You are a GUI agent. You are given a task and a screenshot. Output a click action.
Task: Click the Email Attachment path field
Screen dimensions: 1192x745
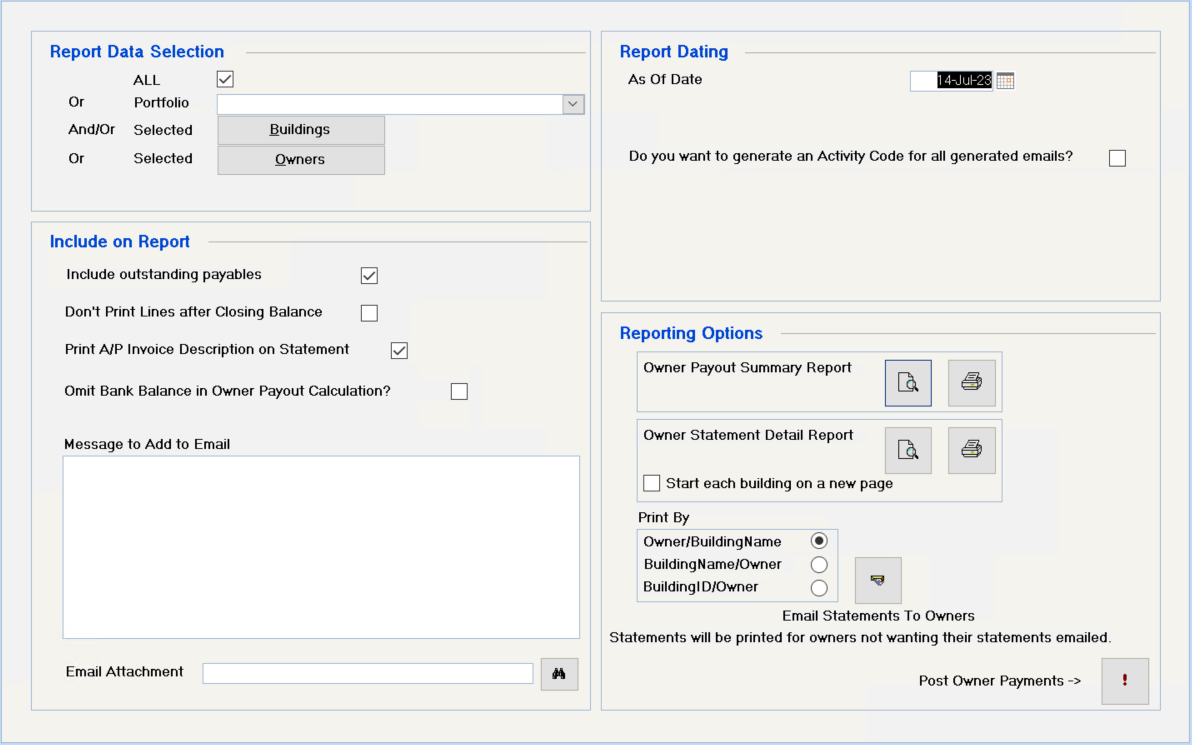(368, 674)
